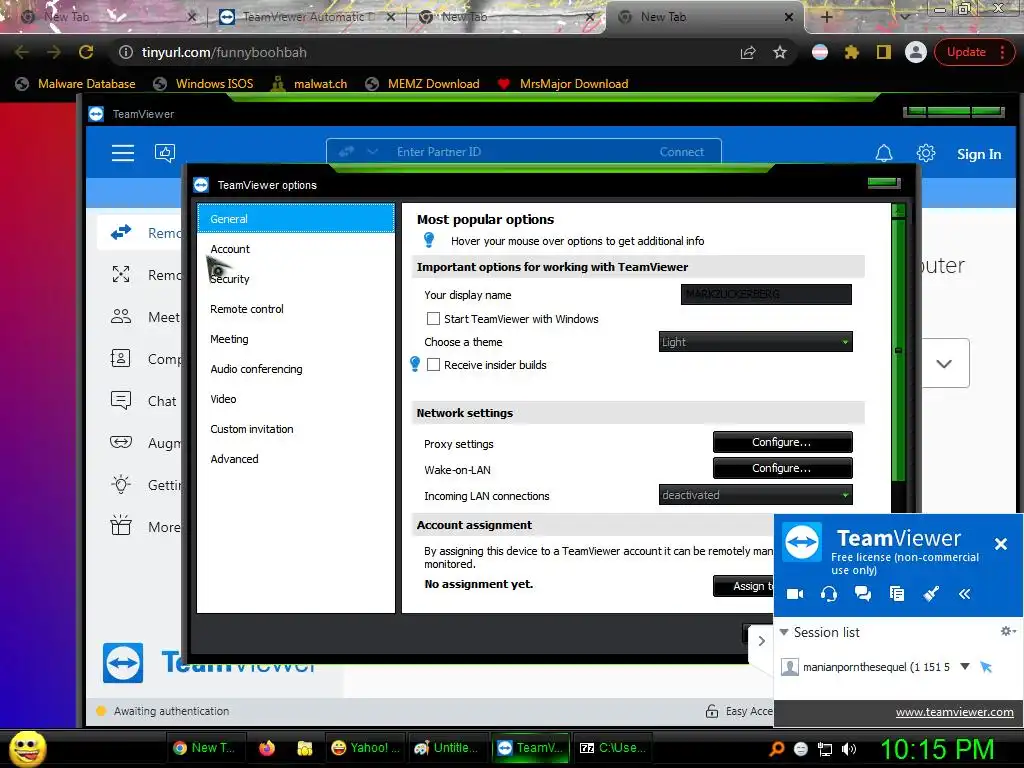Click the video camera icon in session panel
Image resolution: width=1024 pixels, height=768 pixels.
(x=795, y=594)
